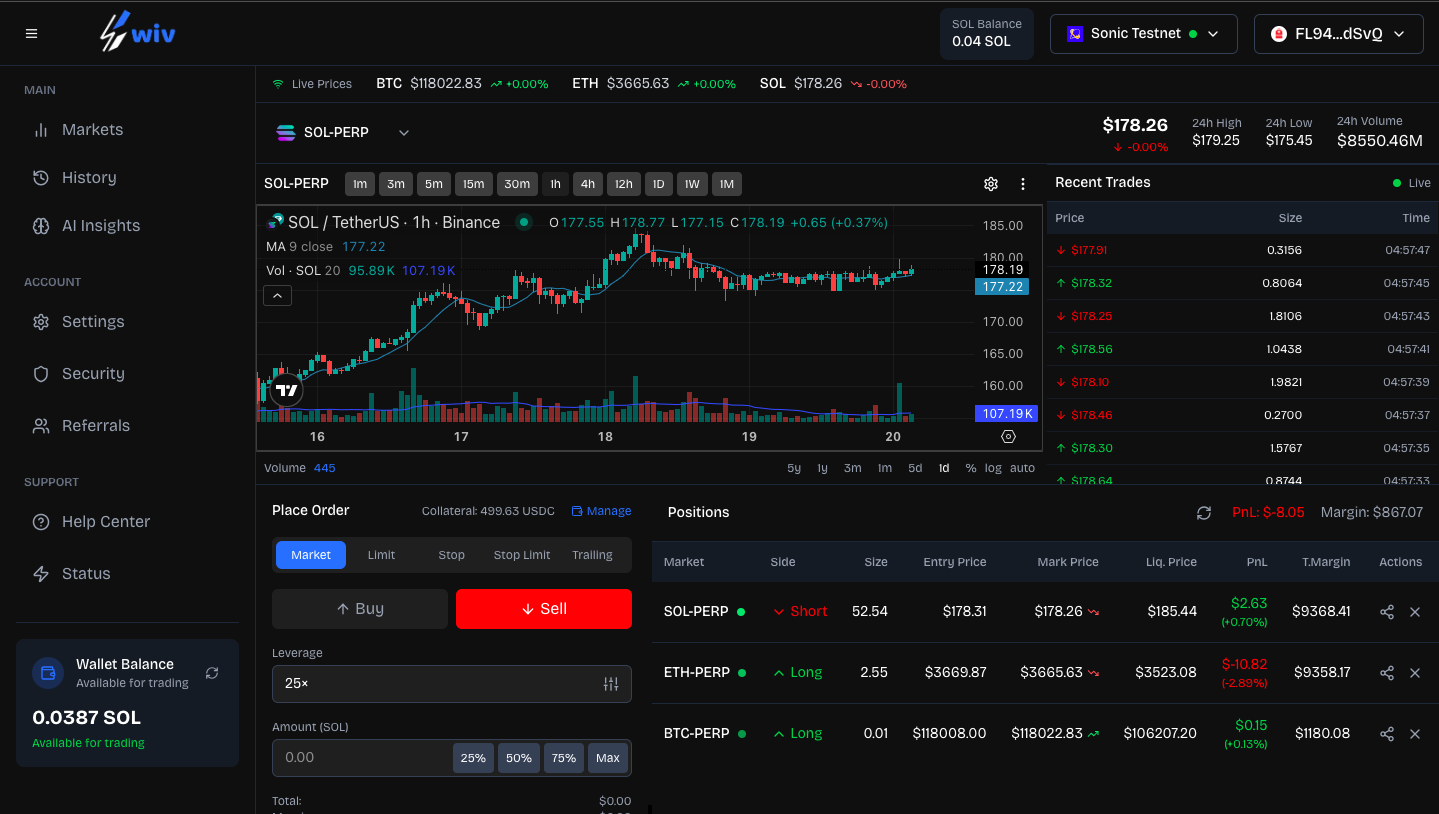Image resolution: width=1439 pixels, height=814 pixels.
Task: Select the Stop Limit order tab
Action: click(x=521, y=555)
